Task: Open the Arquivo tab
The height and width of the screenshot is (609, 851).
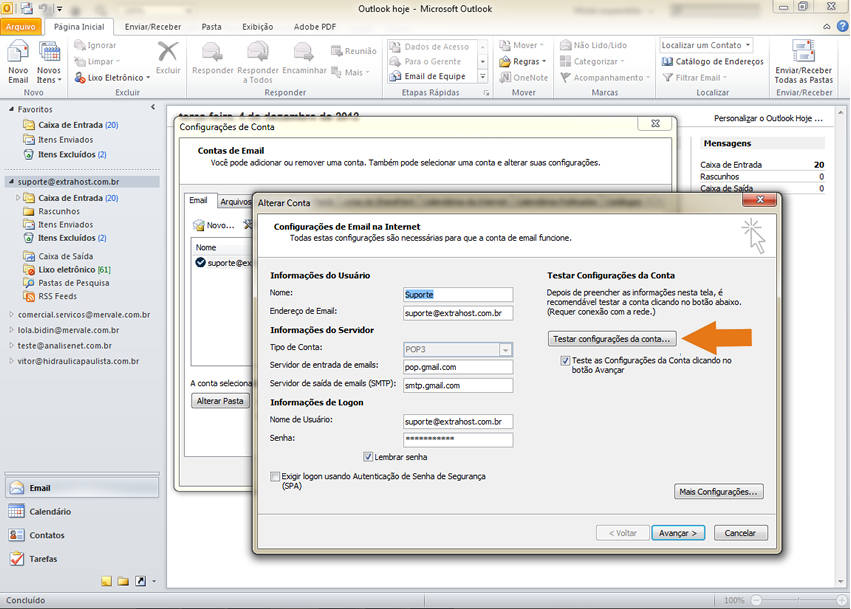Action: point(21,26)
